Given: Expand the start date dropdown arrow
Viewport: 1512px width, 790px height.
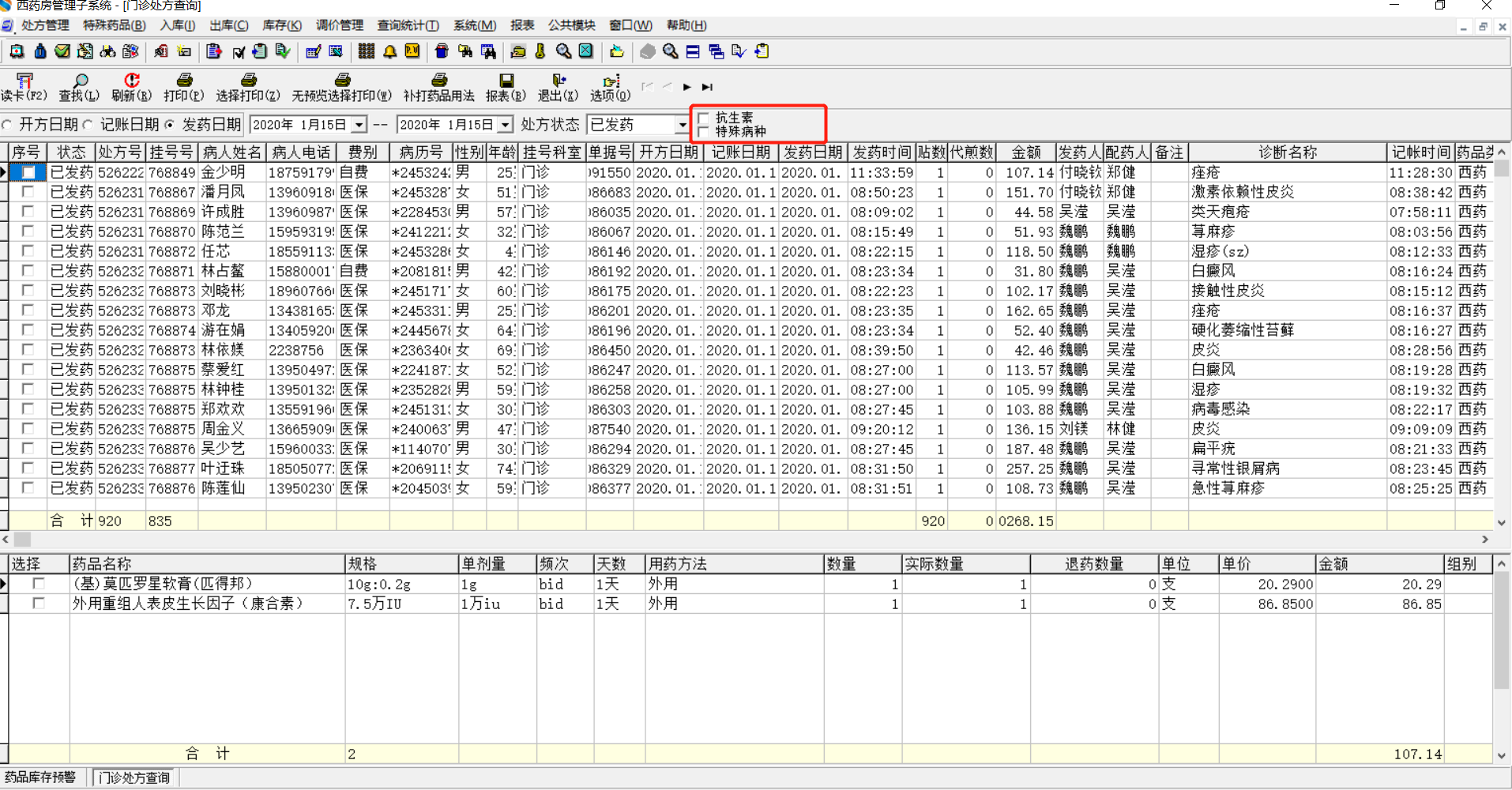Looking at the screenshot, I should (x=359, y=125).
